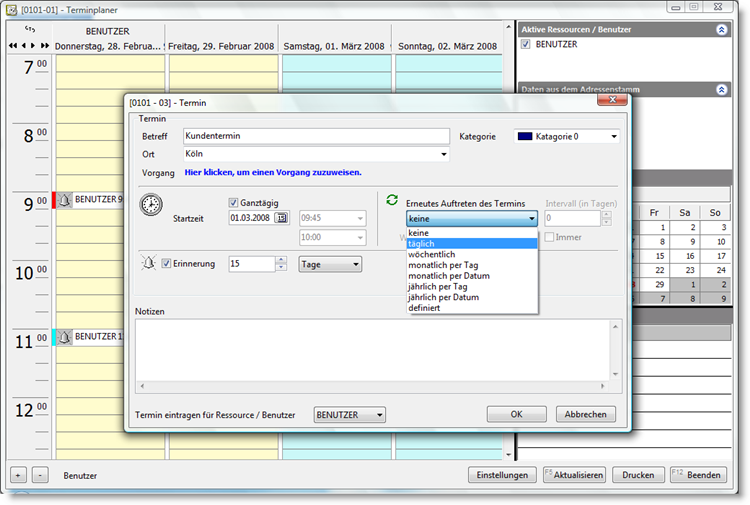Uncheck the Ganztägig checkbox
The width and height of the screenshot is (750, 505).
coord(234,202)
